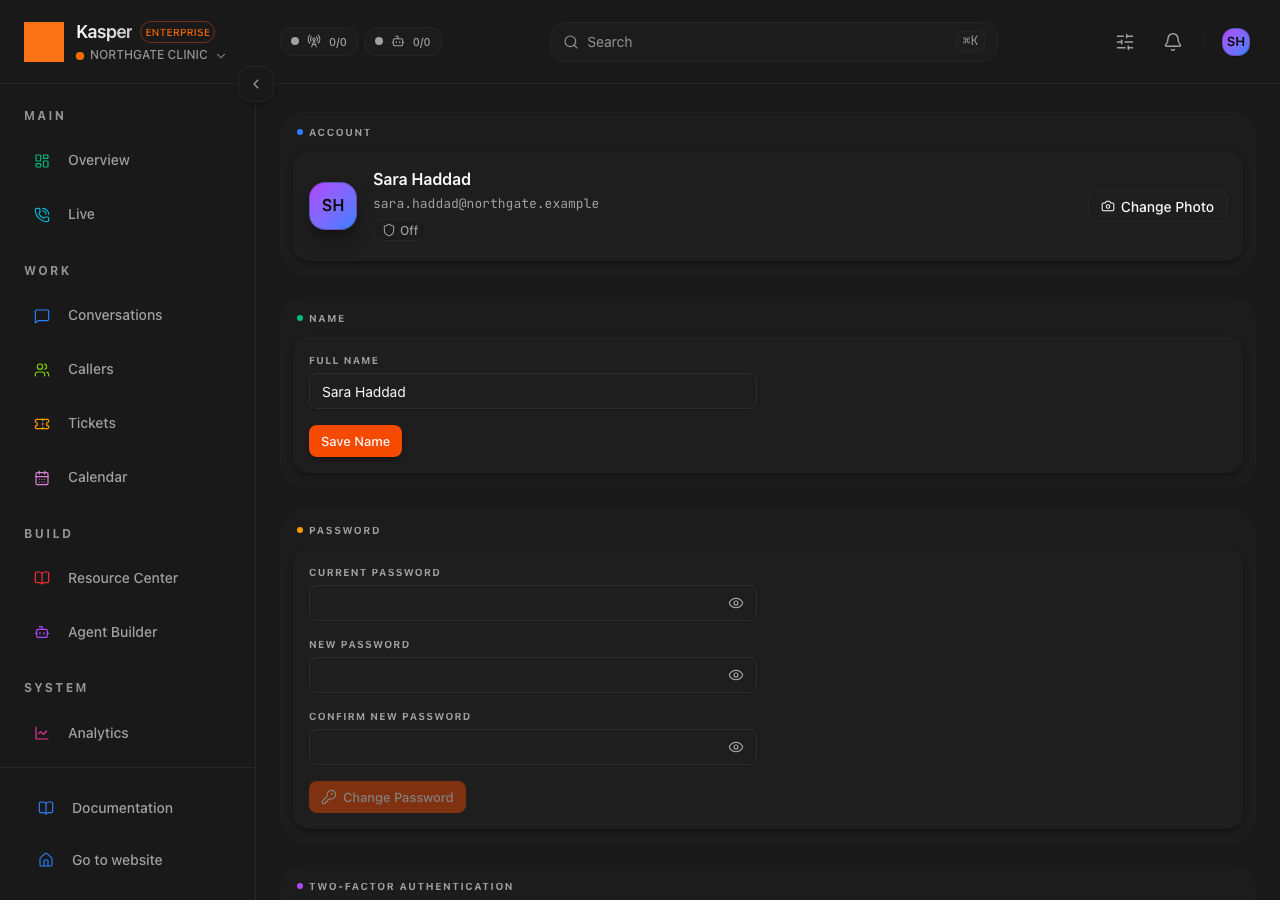Focus the New Password field

pyautogui.click(x=533, y=675)
